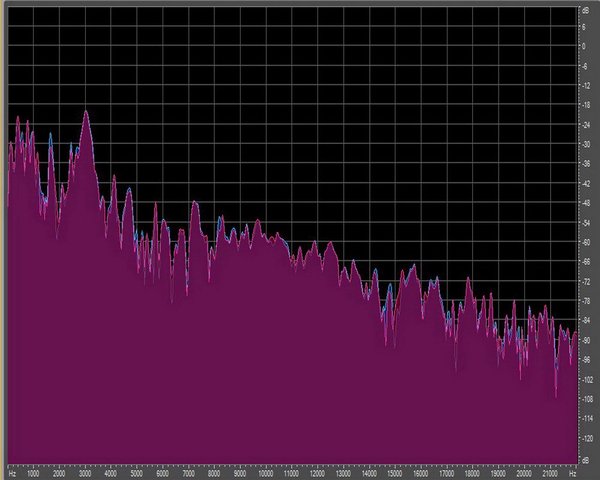Click the 12000 Hz frequency axis label
Screen dimensions: 600x480
[x=317, y=474]
